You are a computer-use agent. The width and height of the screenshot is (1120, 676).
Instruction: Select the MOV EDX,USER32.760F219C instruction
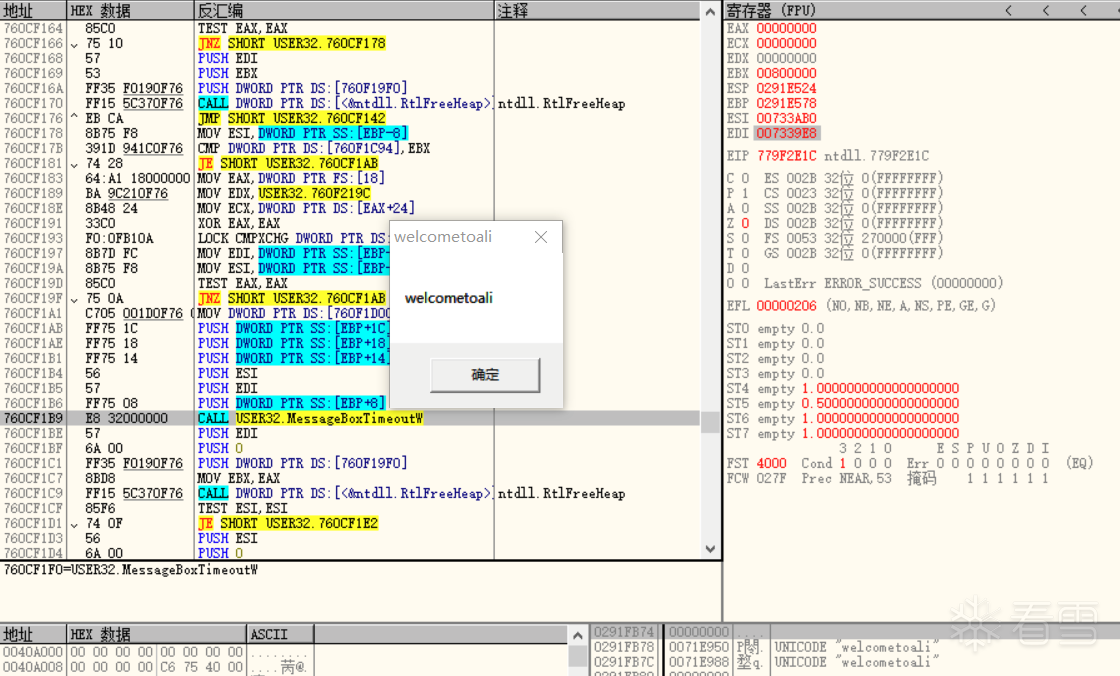(284, 193)
